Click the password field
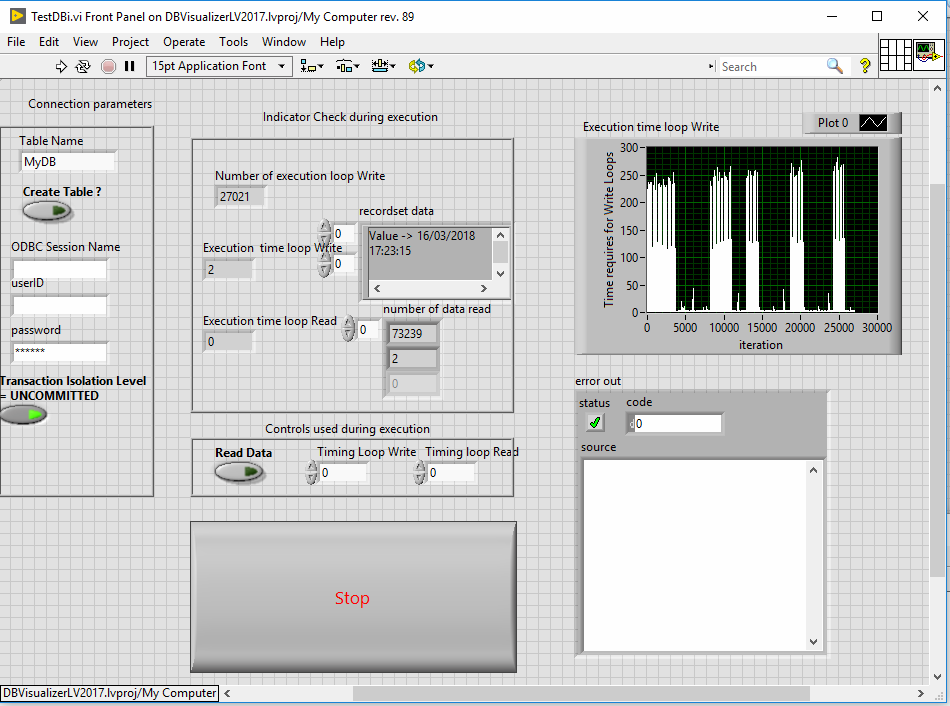This screenshot has width=950, height=706. 60,351
